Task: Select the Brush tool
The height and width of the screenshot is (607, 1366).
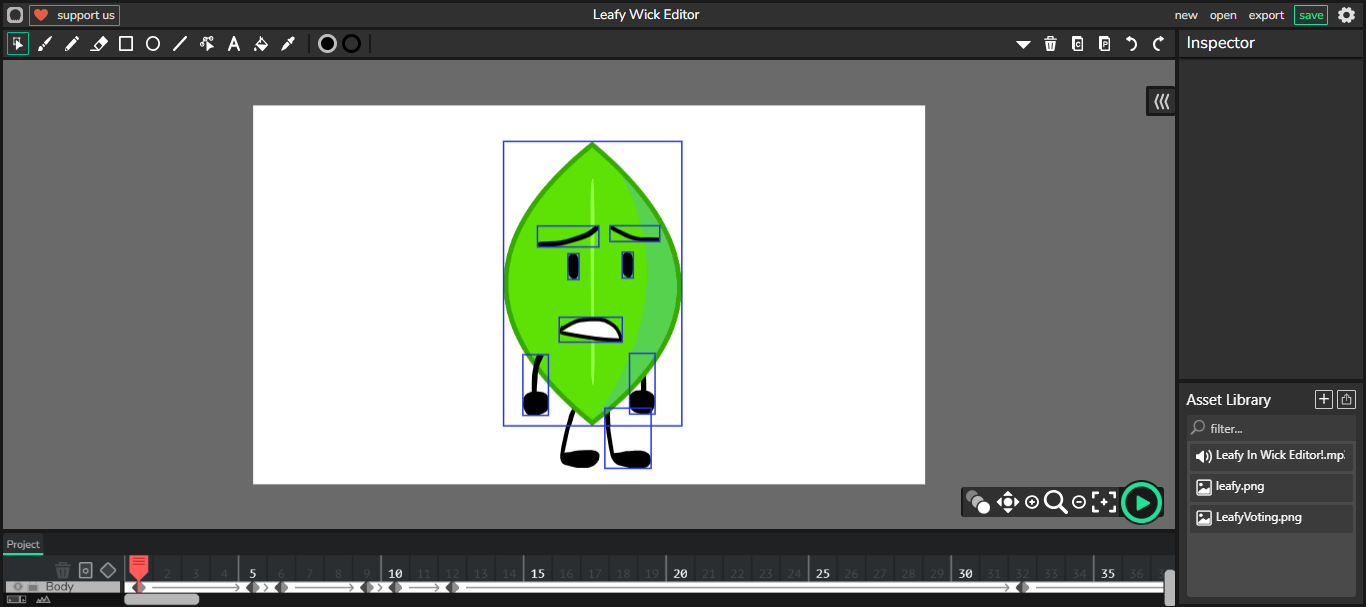Action: point(45,44)
